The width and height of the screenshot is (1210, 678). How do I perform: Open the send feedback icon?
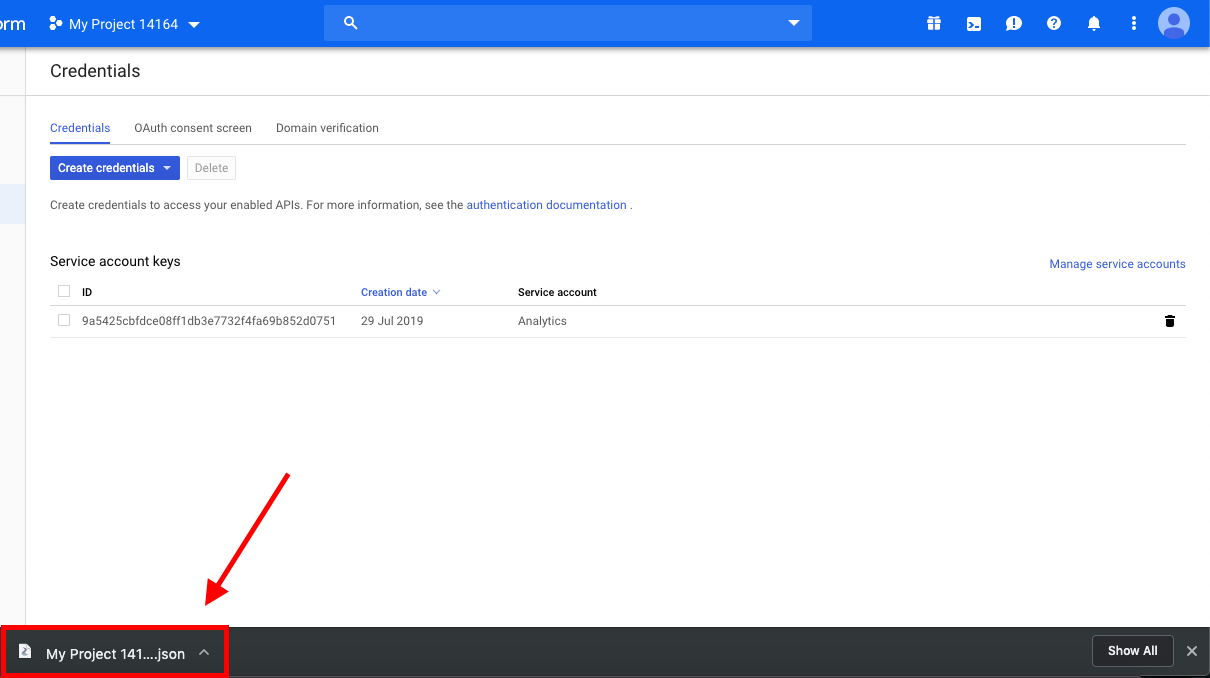(1014, 23)
